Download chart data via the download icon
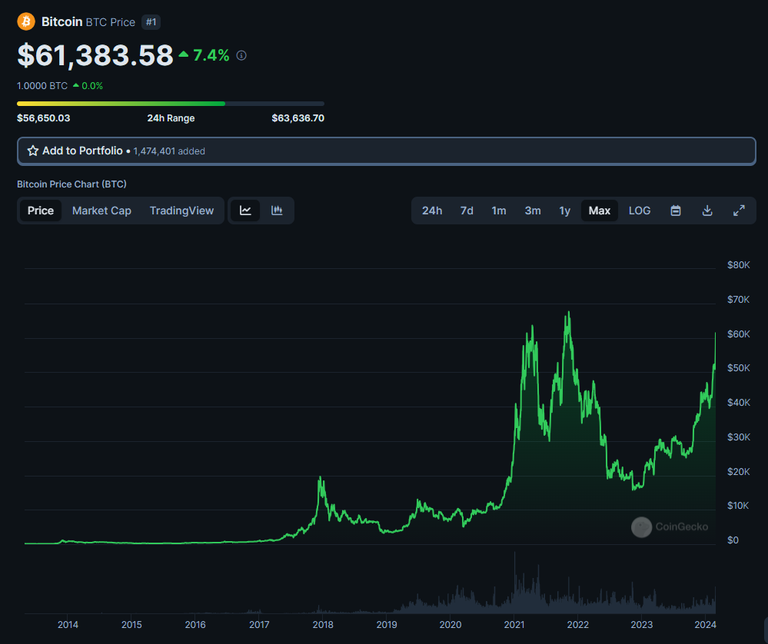768x644 pixels. (x=707, y=211)
